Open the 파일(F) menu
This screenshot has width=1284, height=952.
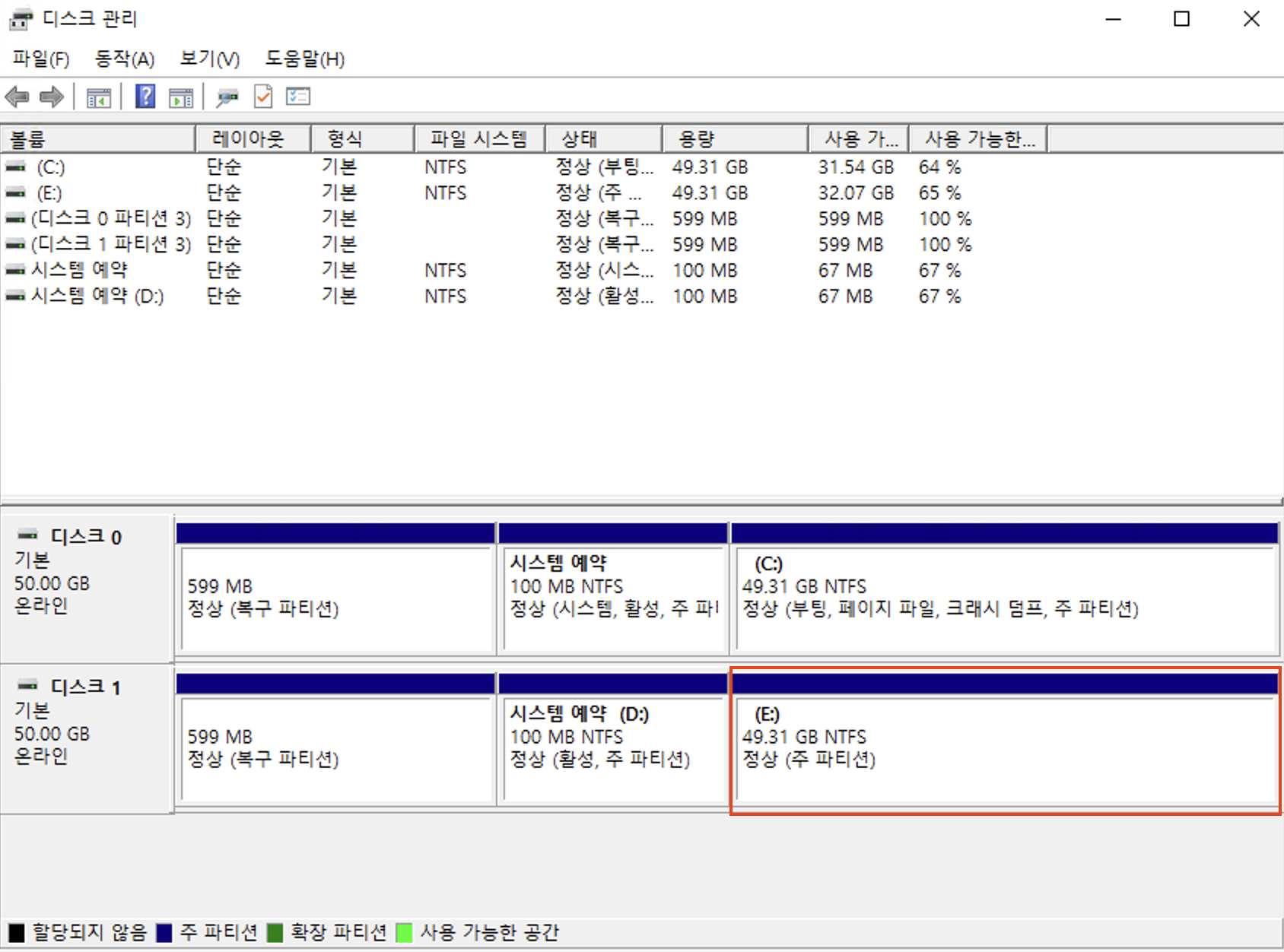pos(41,59)
